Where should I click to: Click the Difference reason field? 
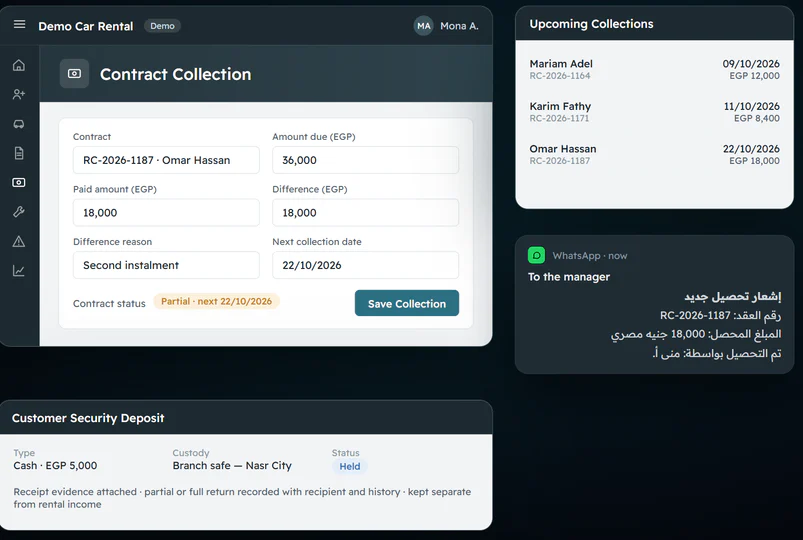click(166, 265)
